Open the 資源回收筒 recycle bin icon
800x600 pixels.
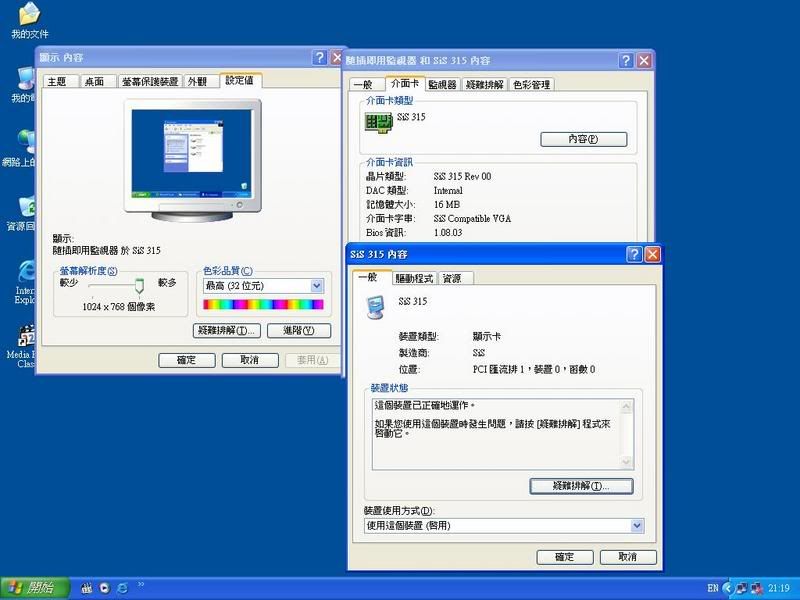pos(24,209)
